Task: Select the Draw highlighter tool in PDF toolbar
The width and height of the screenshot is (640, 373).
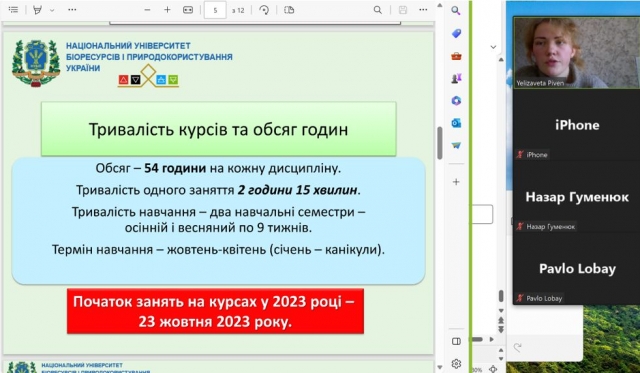Action: [x=37, y=10]
